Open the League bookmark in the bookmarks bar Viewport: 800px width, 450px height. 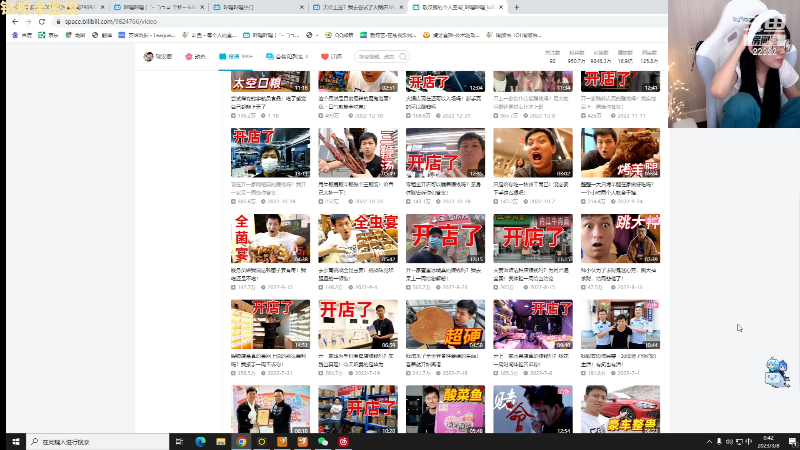[147, 35]
